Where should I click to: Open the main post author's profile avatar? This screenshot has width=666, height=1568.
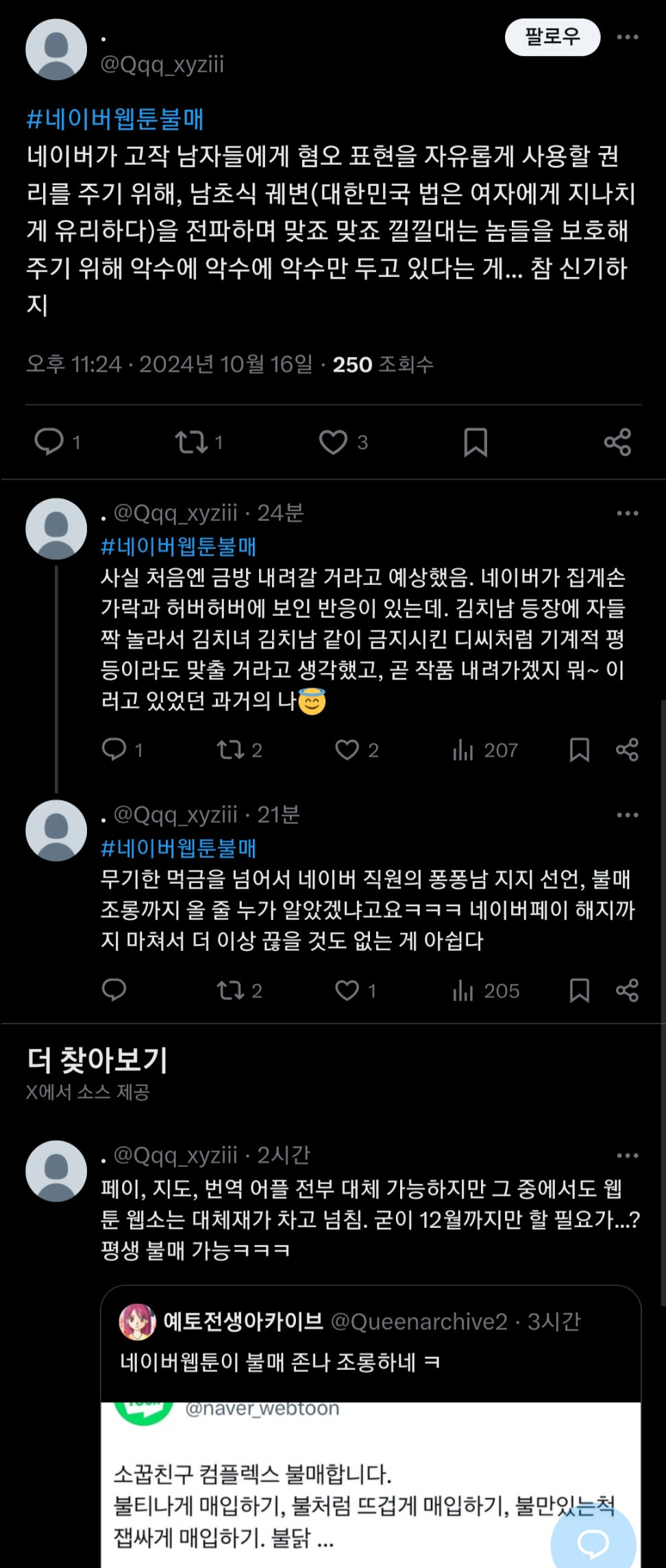[x=56, y=49]
